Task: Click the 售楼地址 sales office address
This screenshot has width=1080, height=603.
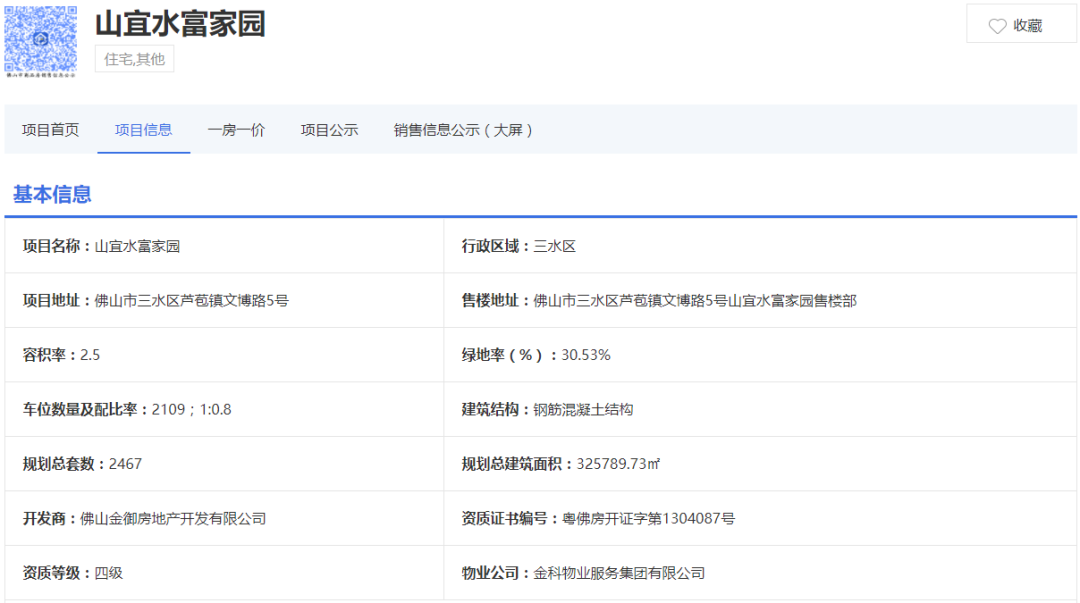Action: [x=694, y=300]
